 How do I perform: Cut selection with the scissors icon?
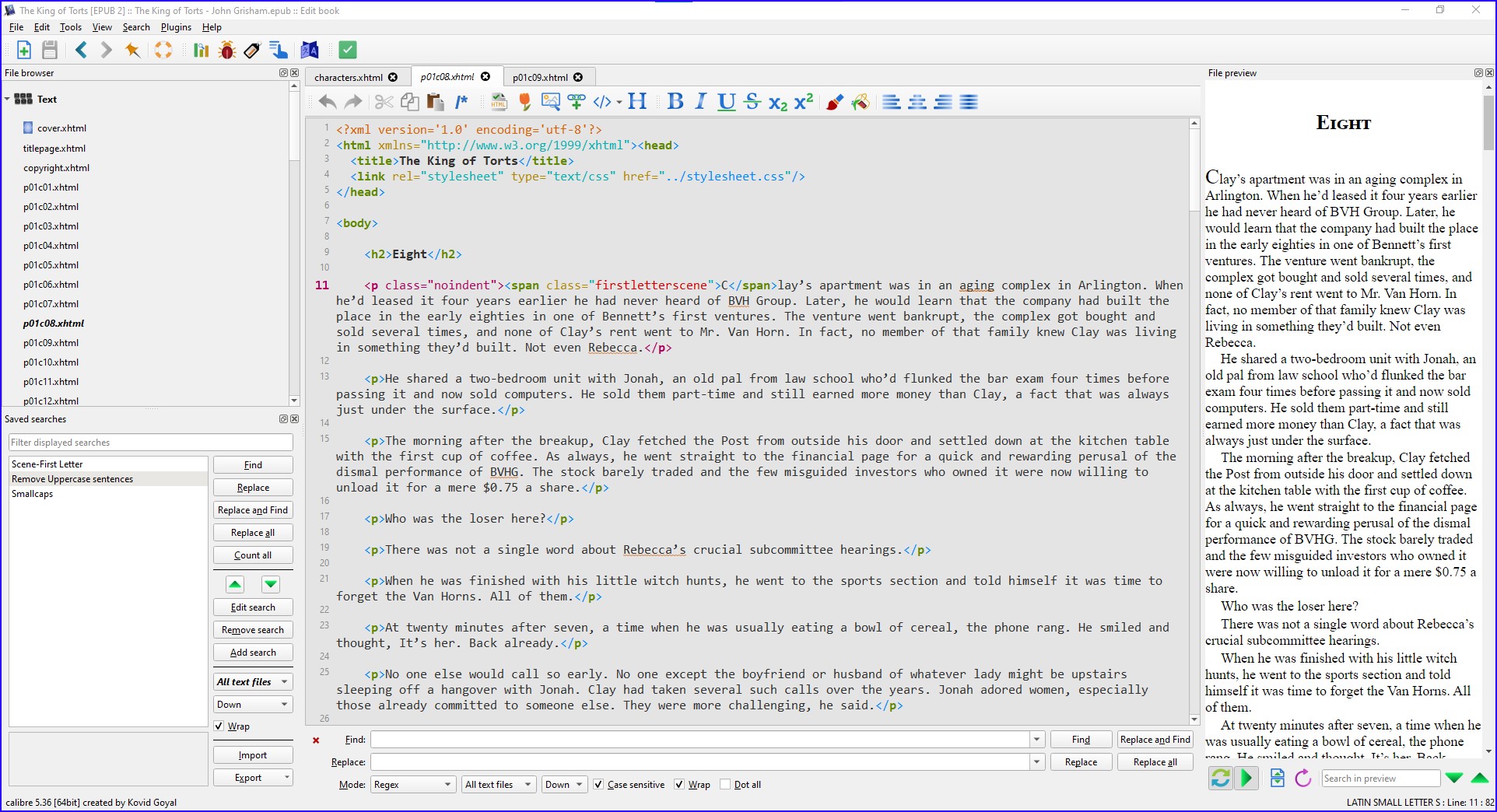point(384,102)
